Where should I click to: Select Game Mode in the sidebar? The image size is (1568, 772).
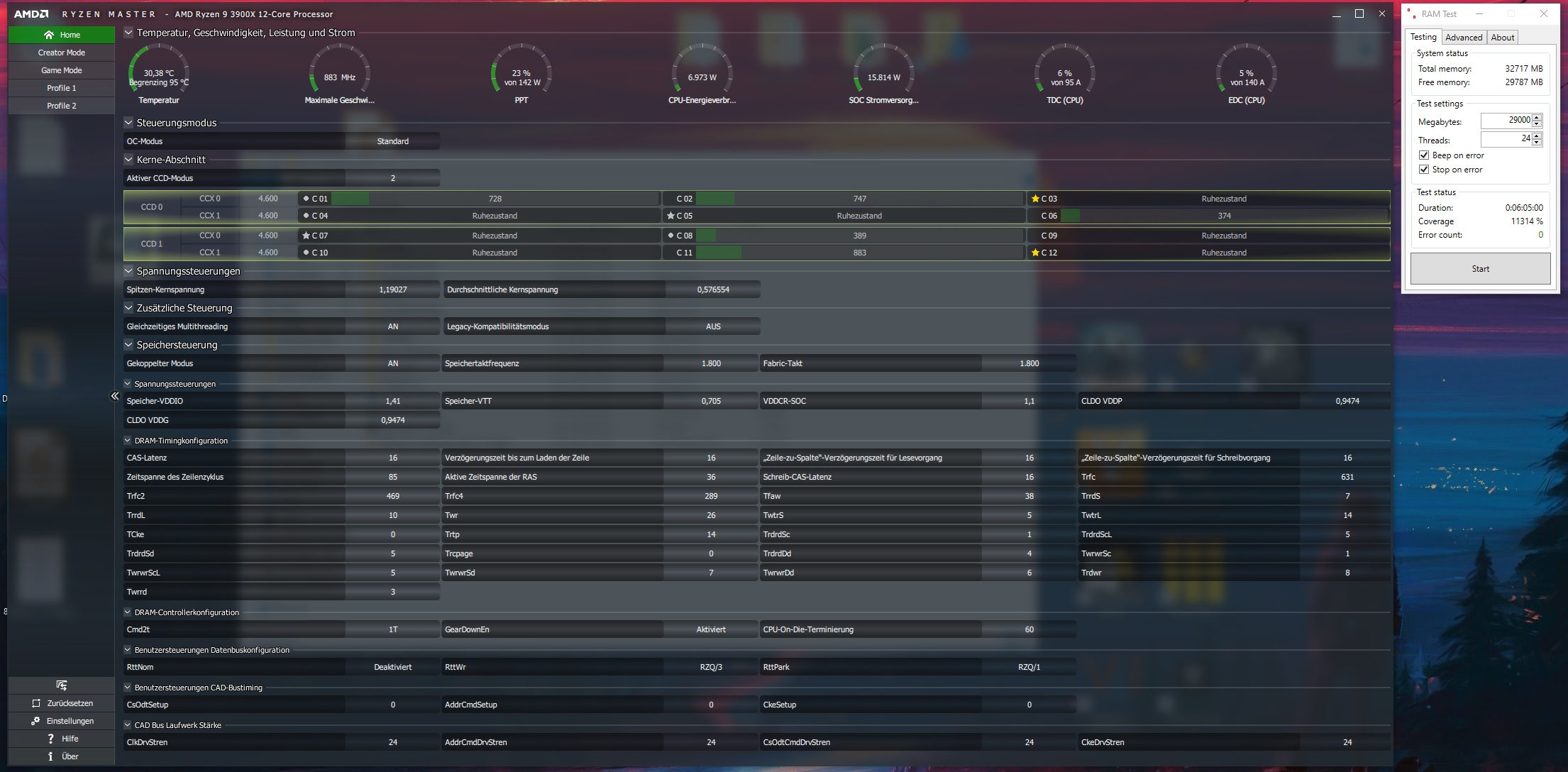pyautogui.click(x=61, y=70)
